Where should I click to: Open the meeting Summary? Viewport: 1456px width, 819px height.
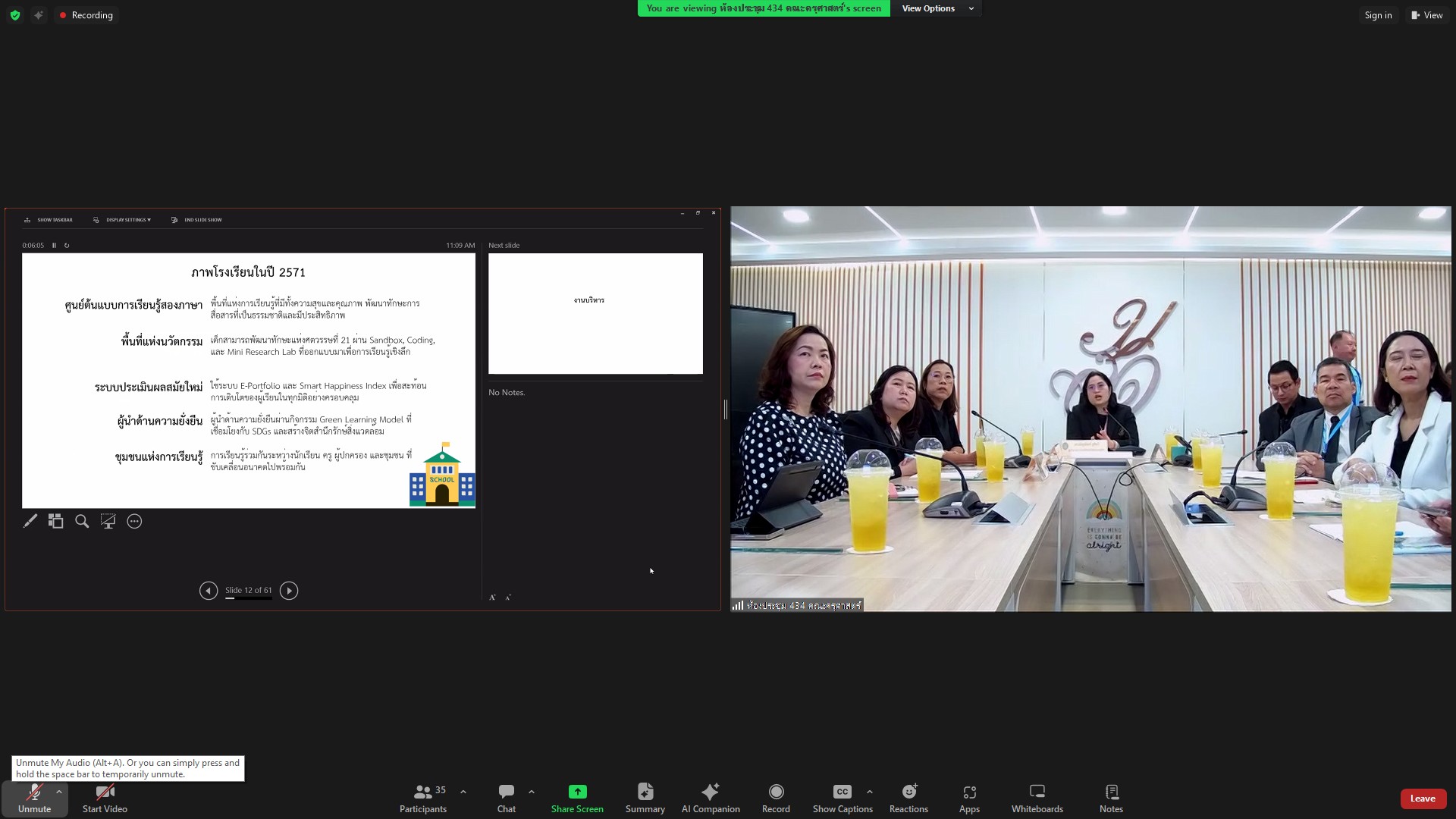tap(645, 798)
